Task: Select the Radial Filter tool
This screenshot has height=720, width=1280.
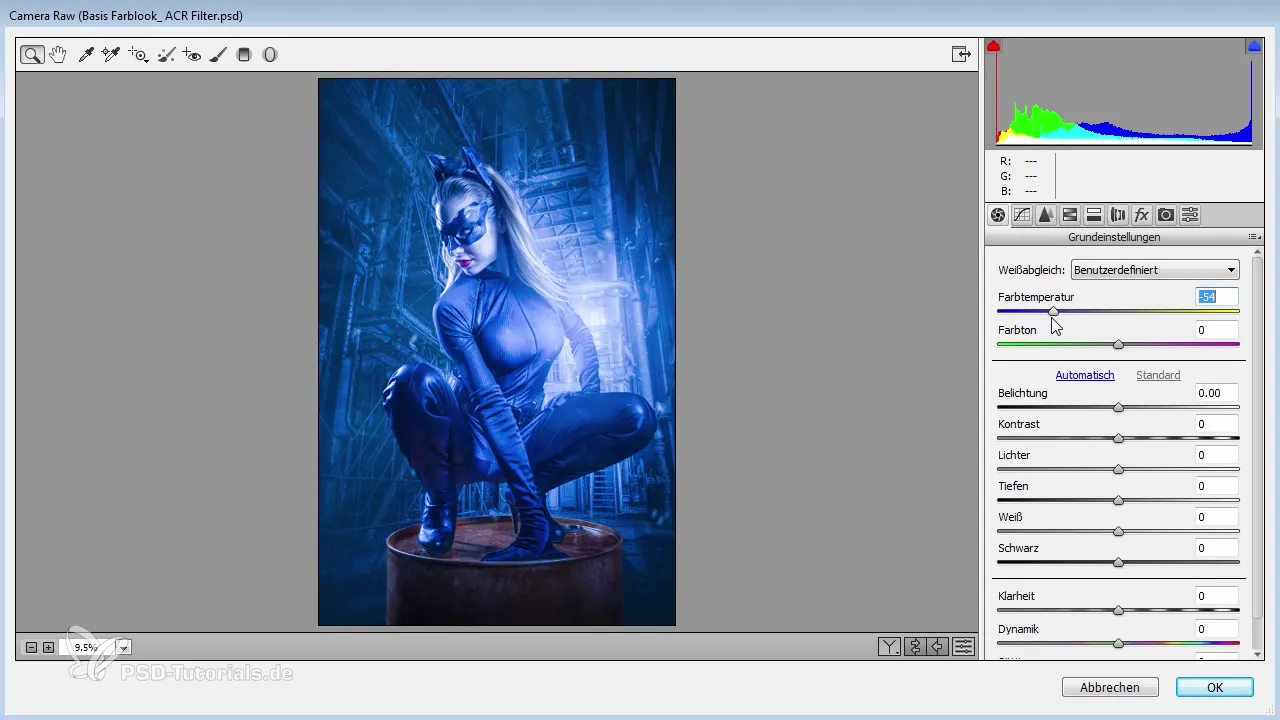Action: (x=270, y=55)
